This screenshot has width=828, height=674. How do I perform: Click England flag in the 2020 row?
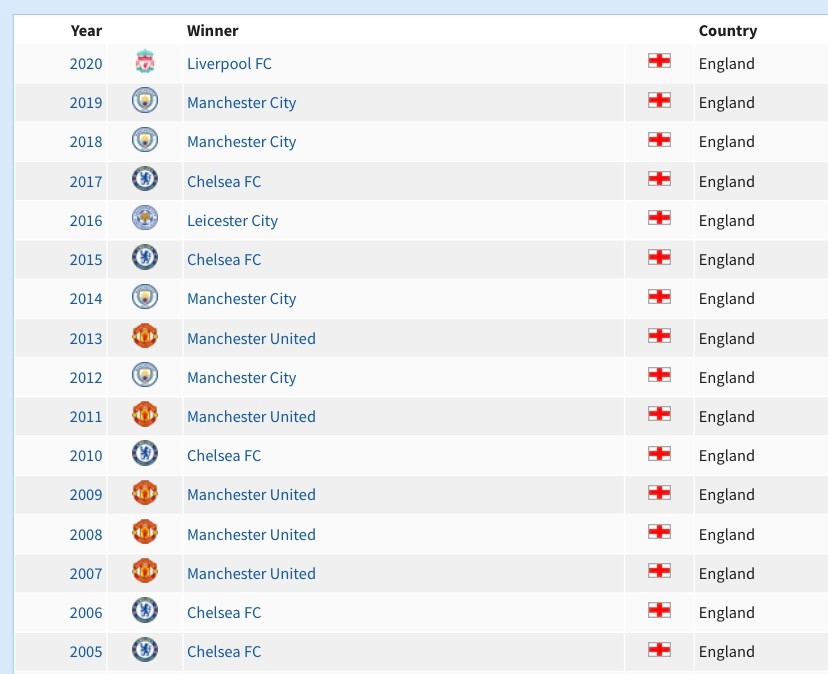(x=659, y=61)
